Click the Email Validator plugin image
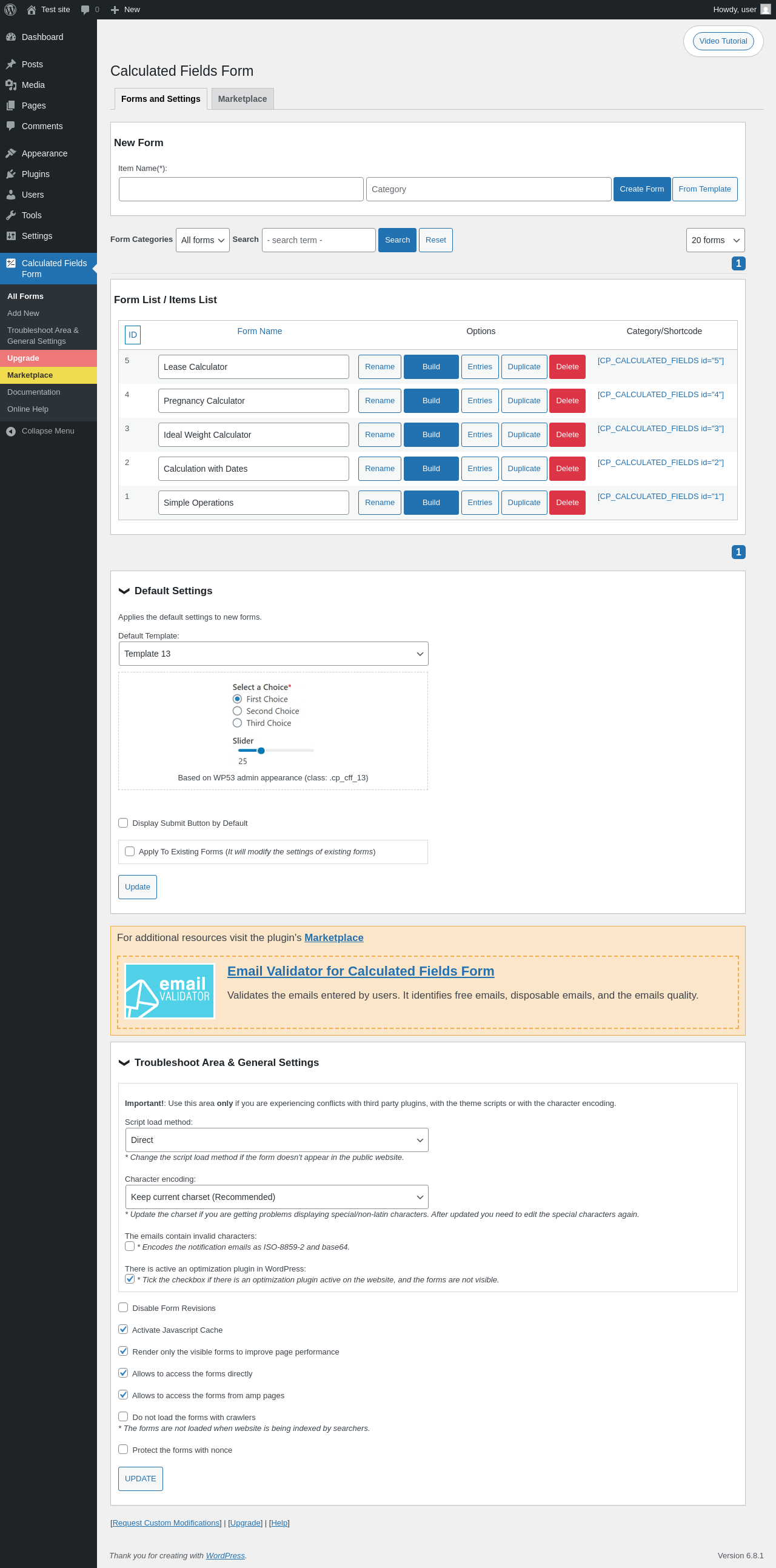 tap(170, 991)
